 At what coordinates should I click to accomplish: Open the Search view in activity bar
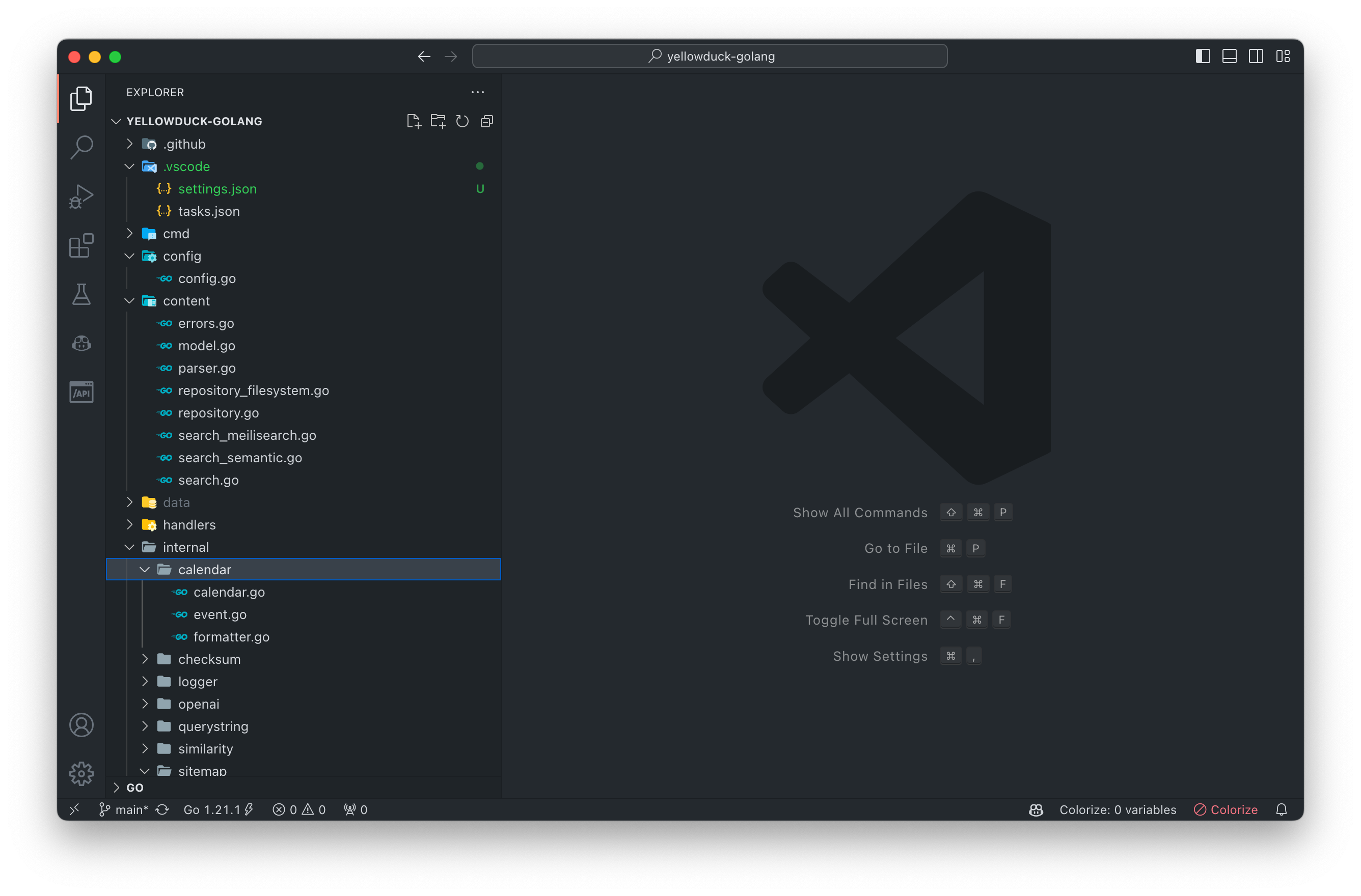click(x=81, y=148)
